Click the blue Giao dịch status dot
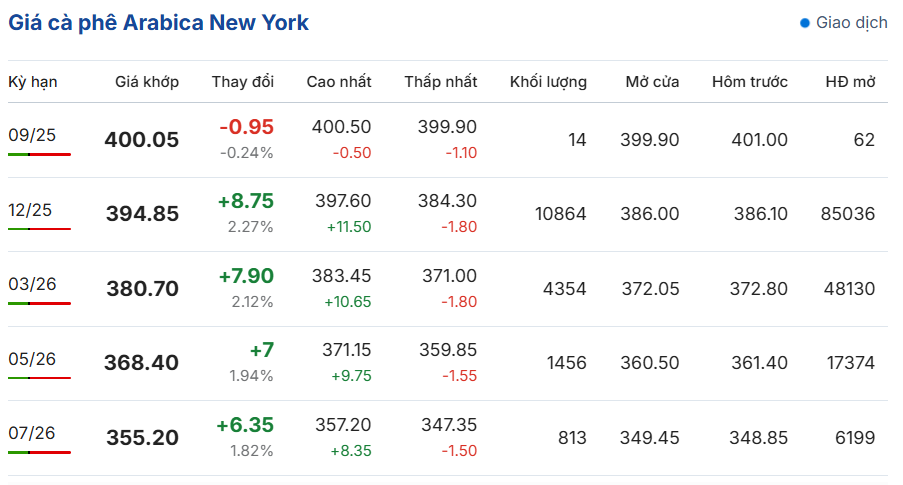This screenshot has height=485, width=903. click(805, 23)
